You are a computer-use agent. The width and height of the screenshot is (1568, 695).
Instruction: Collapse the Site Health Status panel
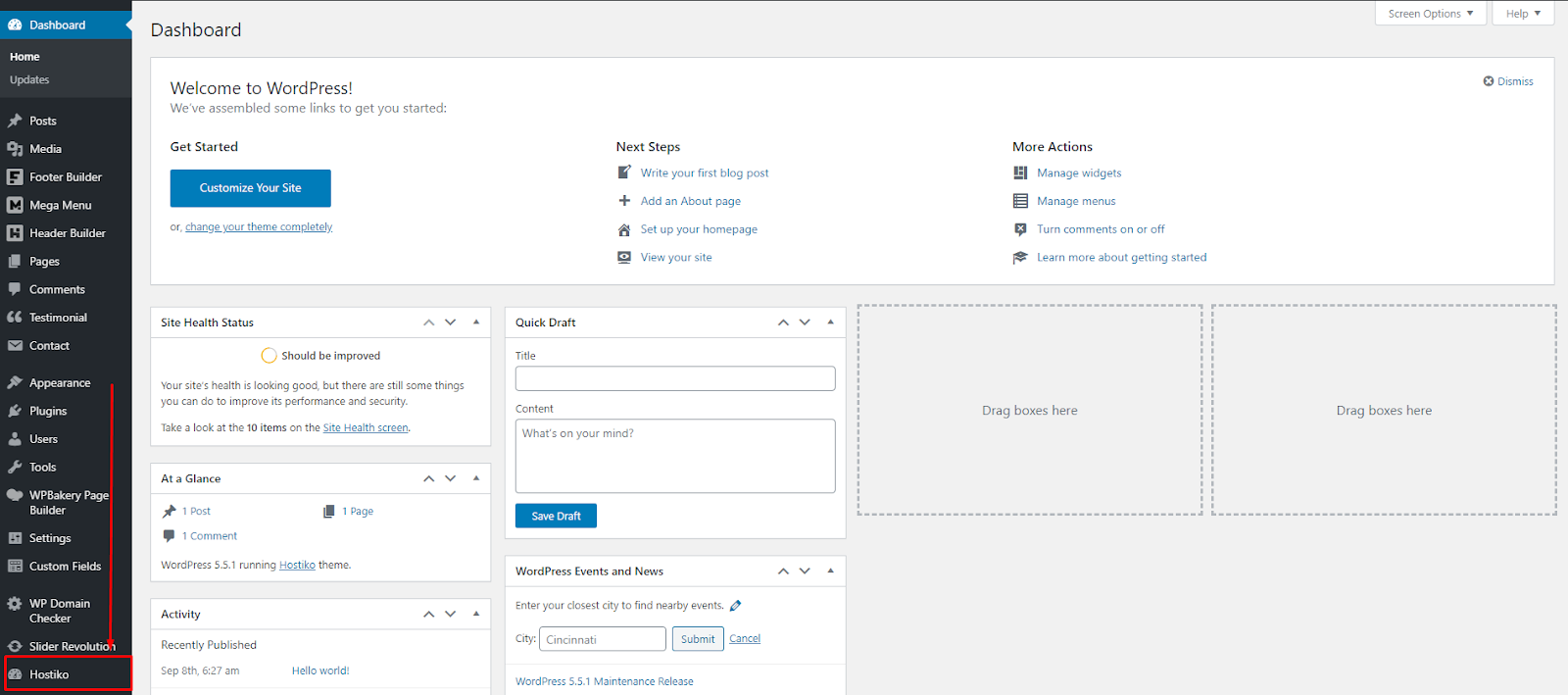coord(476,323)
